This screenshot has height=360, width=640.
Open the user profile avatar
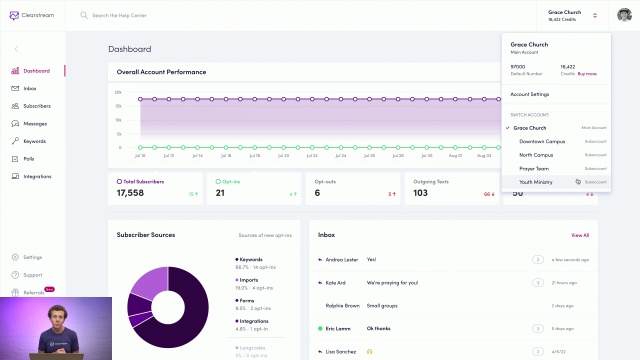click(x=624, y=15)
